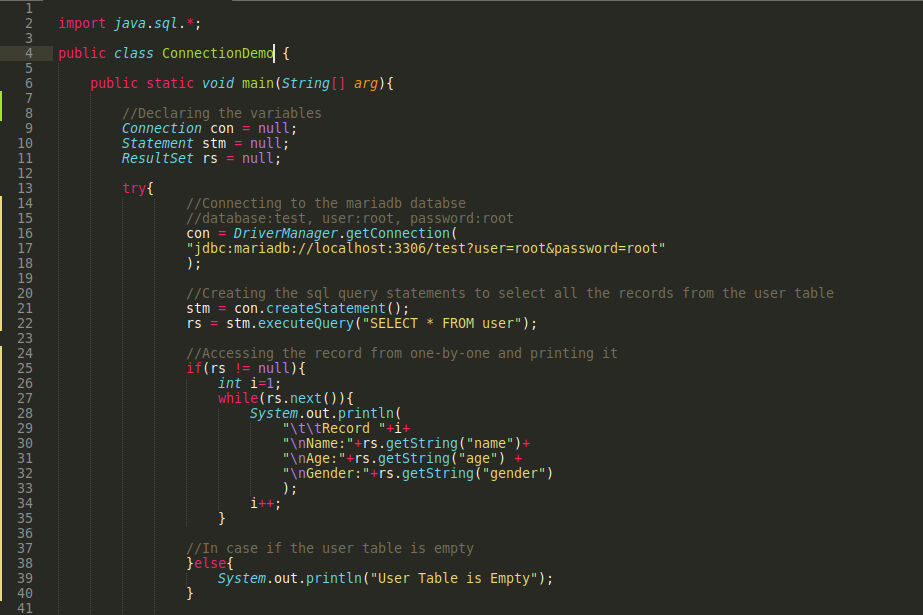Image resolution: width=923 pixels, height=615 pixels.
Task: Click the "age" string argument
Action: tap(478, 458)
